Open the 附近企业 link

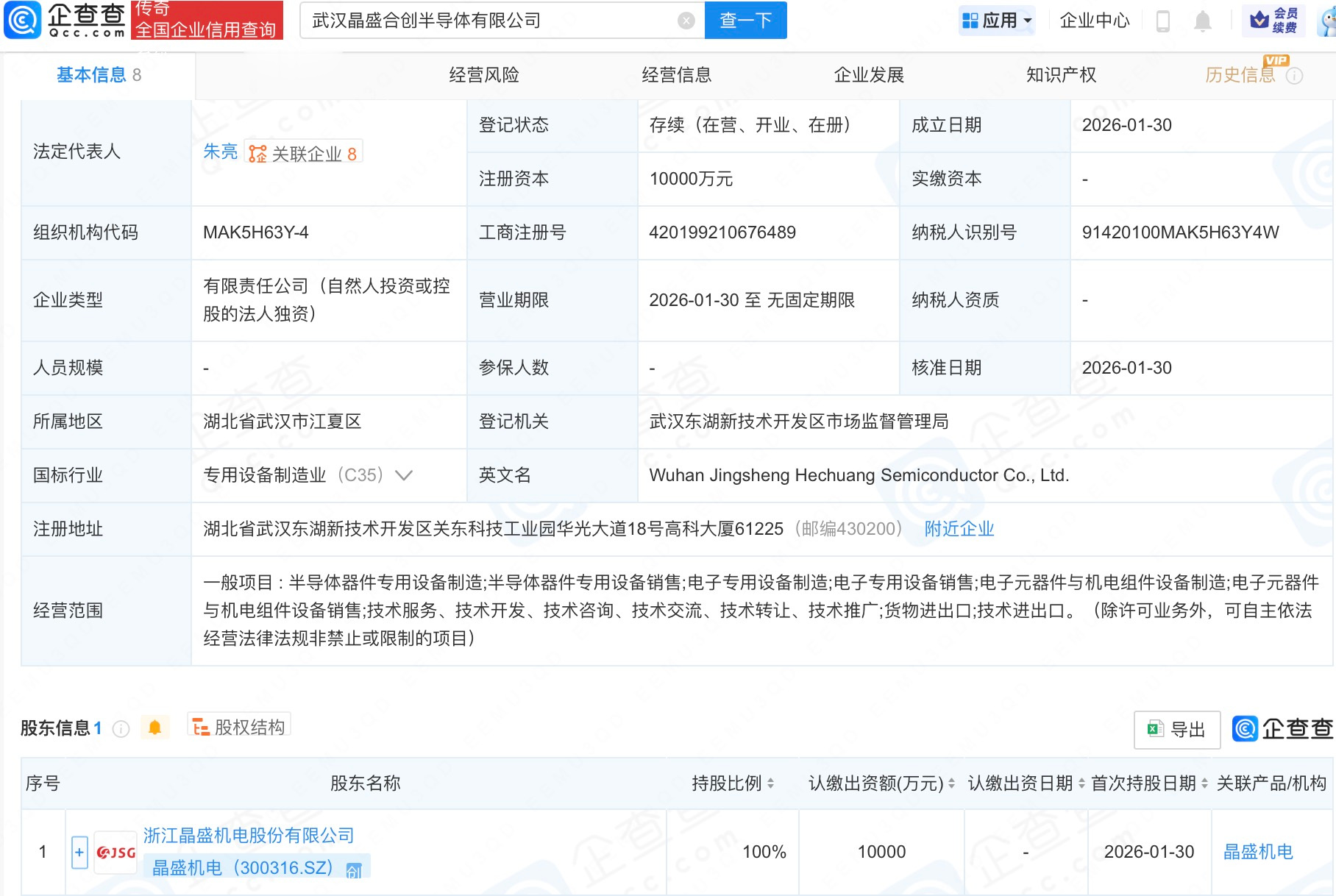[958, 528]
